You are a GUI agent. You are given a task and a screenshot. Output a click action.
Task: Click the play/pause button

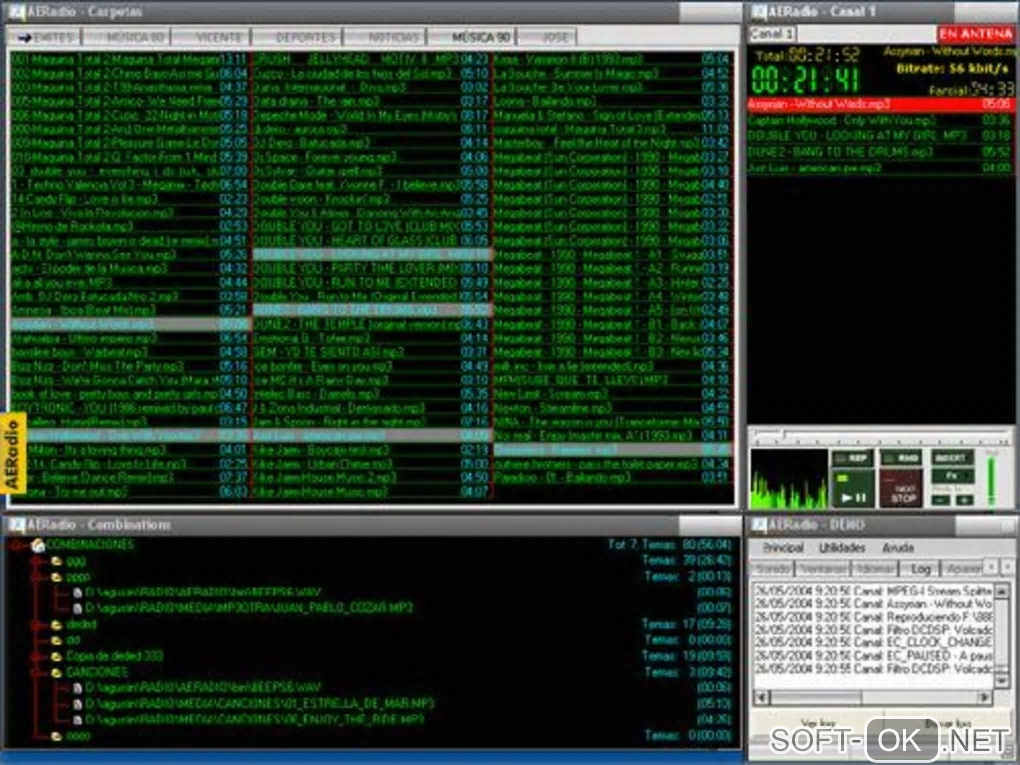(x=853, y=489)
